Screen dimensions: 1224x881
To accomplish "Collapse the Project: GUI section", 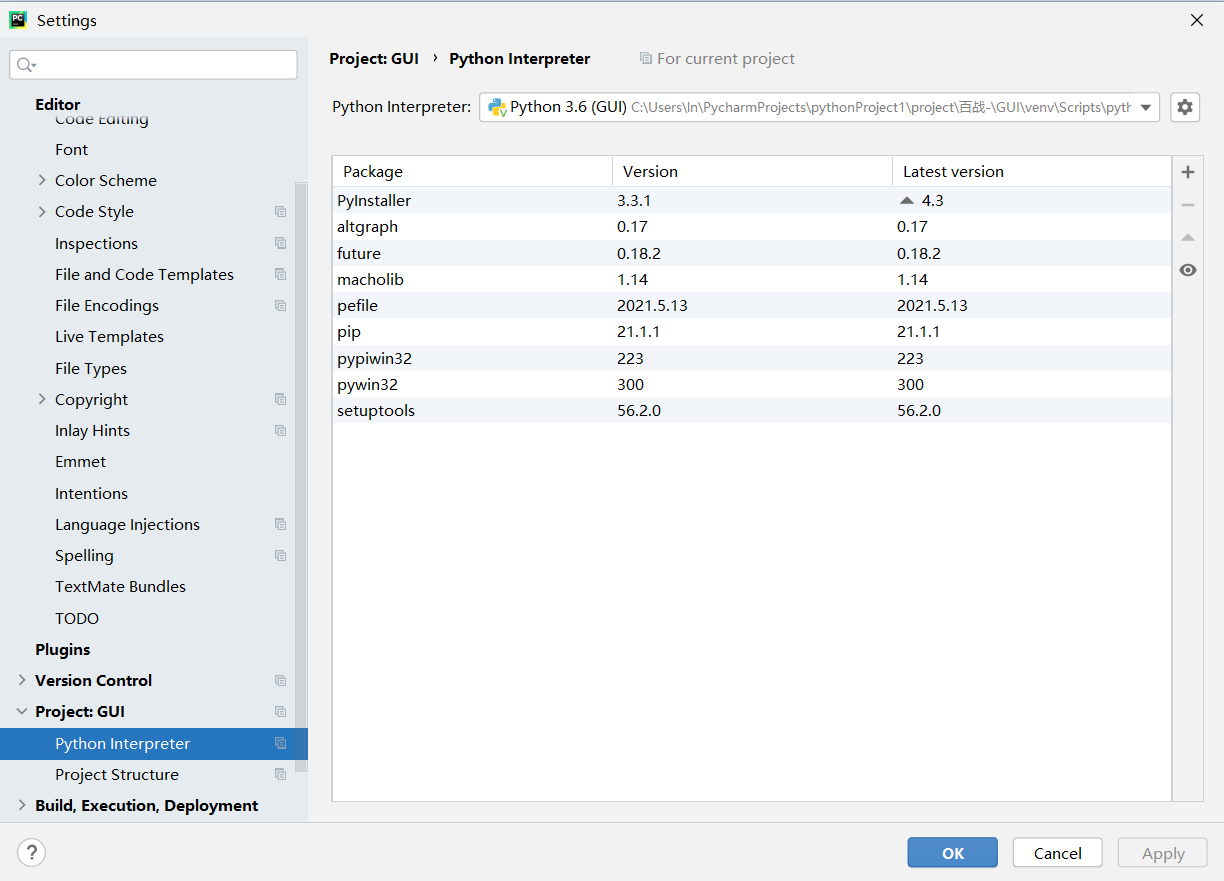I will [22, 711].
